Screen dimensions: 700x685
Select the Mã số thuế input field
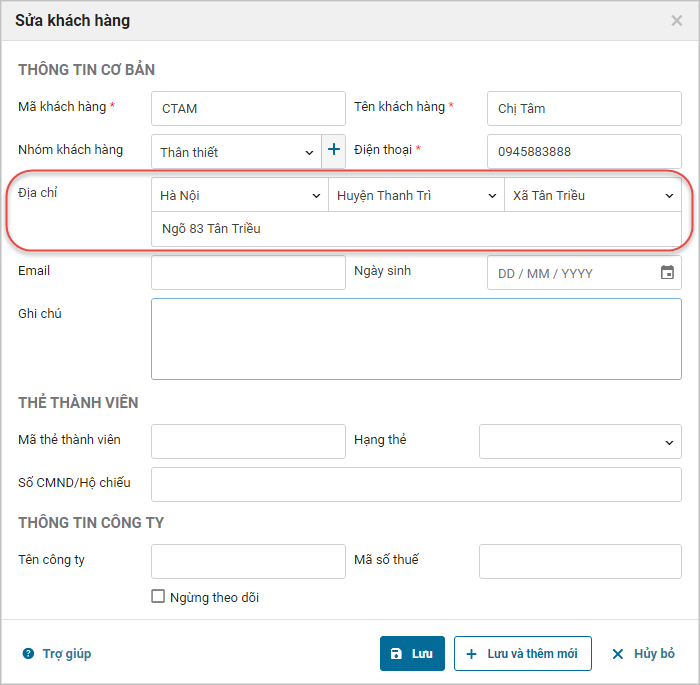click(x=580, y=561)
